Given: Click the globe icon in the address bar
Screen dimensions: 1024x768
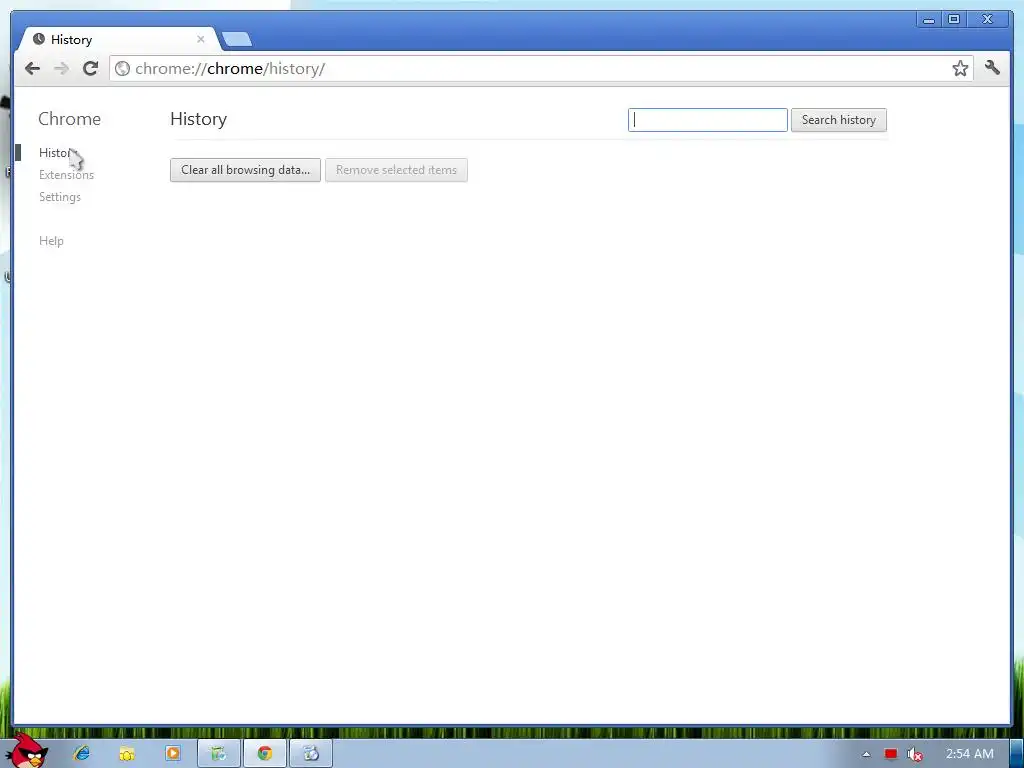Looking at the screenshot, I should click(x=122, y=69).
